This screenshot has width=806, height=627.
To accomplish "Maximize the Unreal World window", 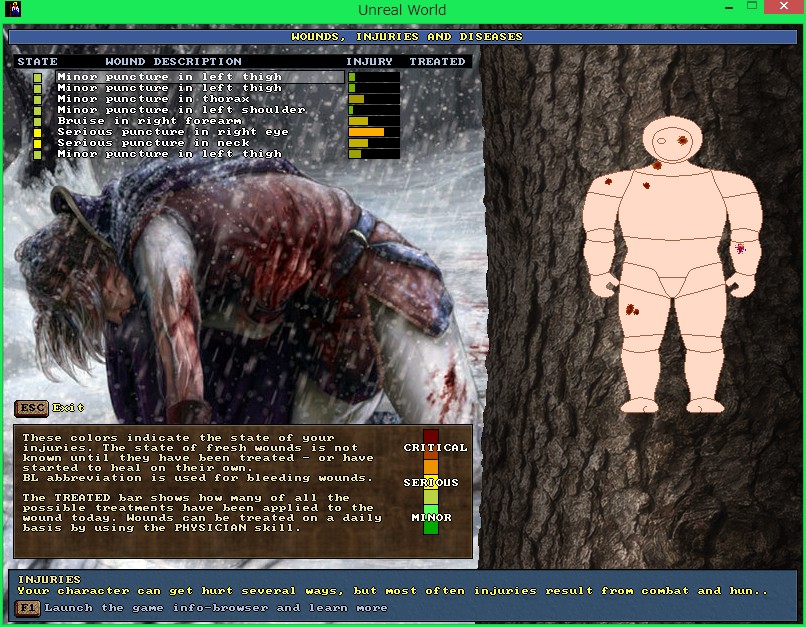I will pyautogui.click(x=752, y=6).
